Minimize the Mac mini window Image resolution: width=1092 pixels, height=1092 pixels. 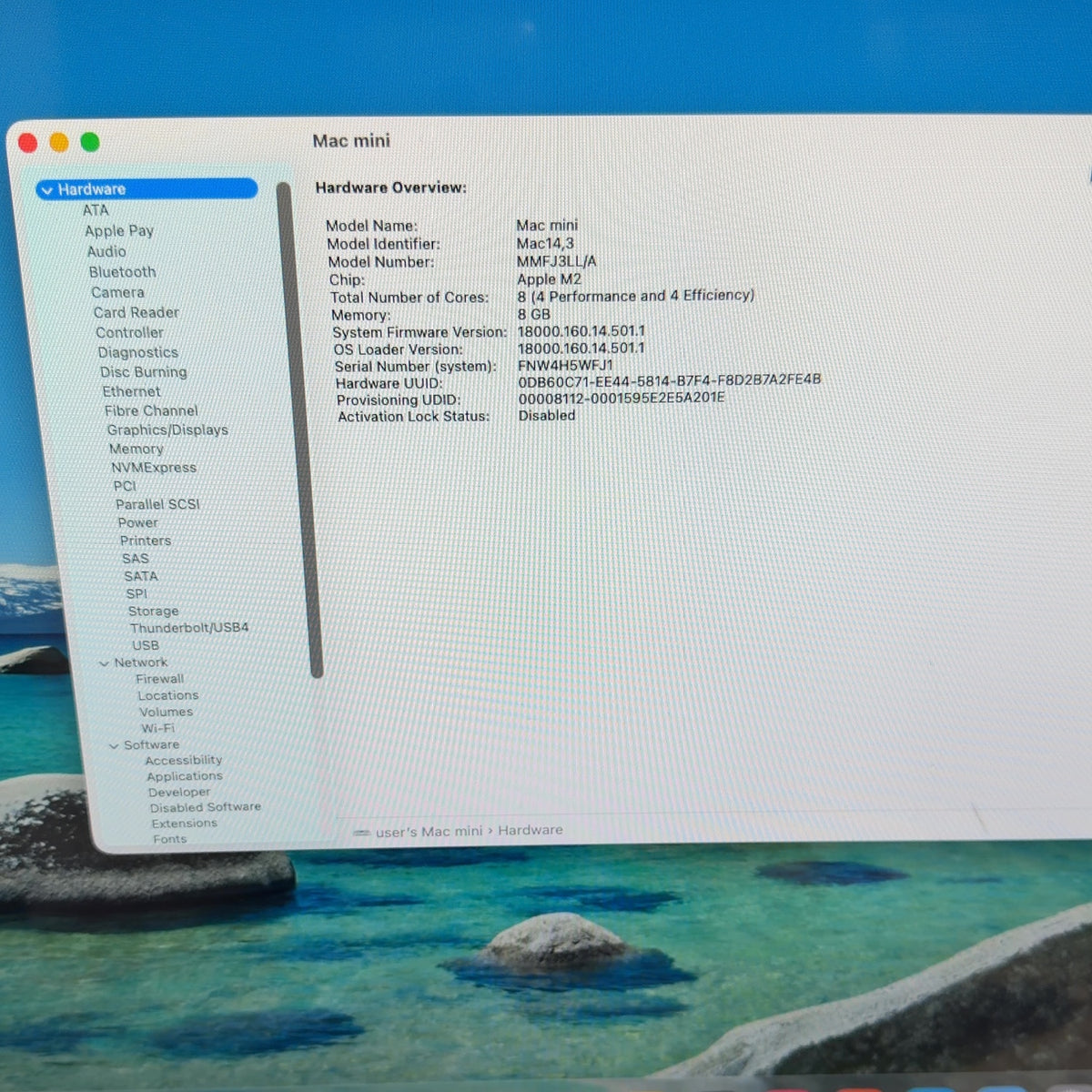tap(59, 142)
